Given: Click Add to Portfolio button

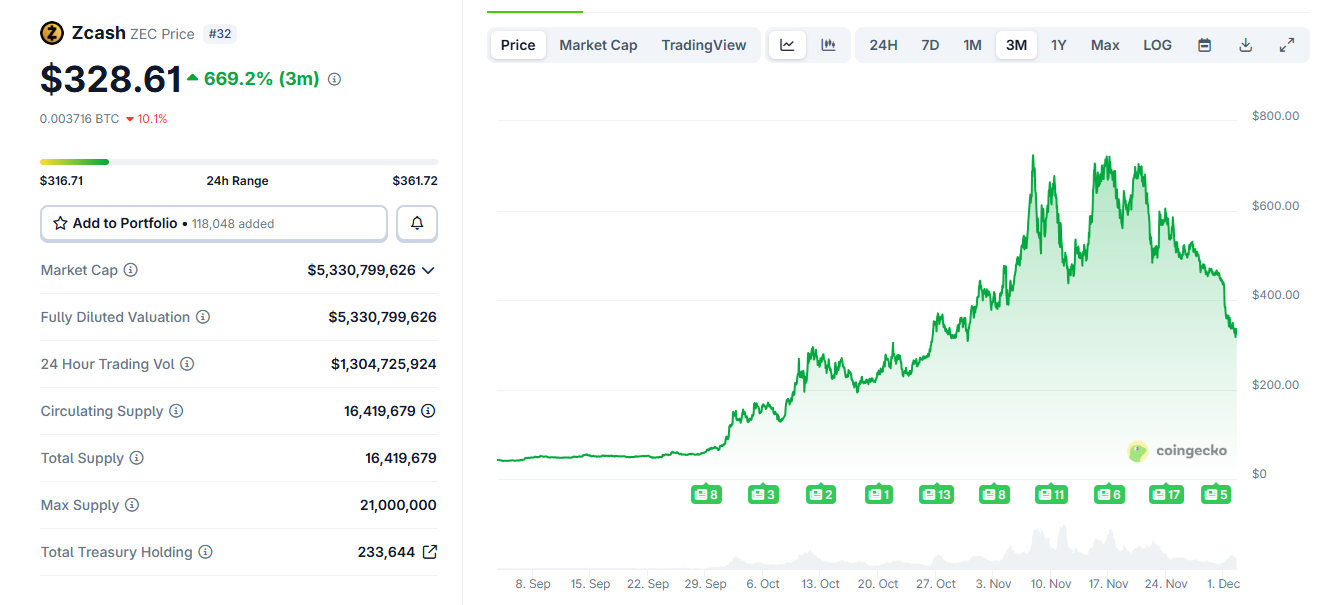Looking at the screenshot, I should 213,224.
